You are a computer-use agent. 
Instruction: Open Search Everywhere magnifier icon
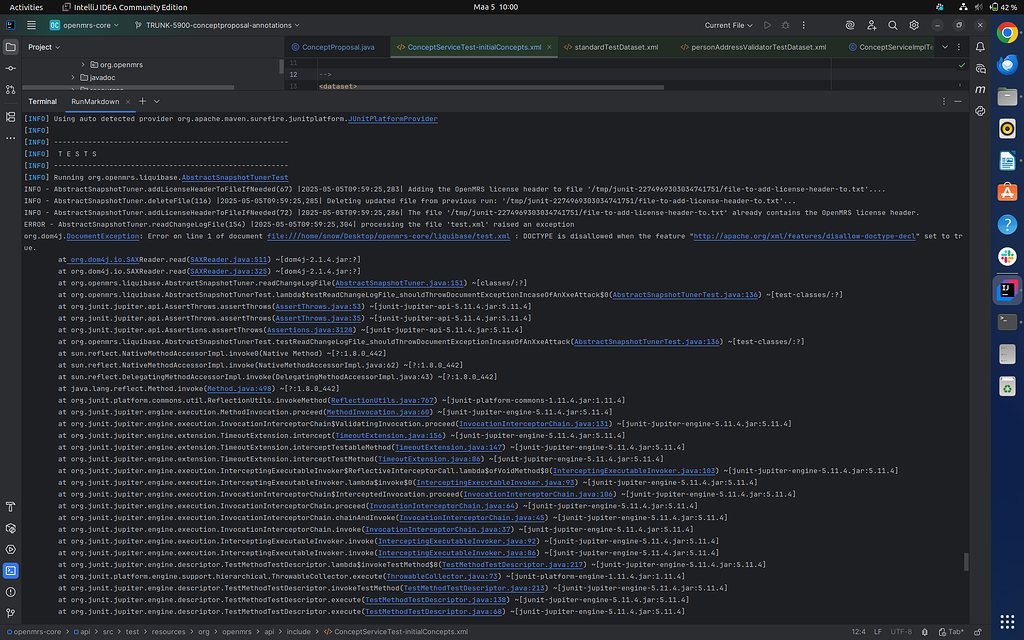coord(891,26)
